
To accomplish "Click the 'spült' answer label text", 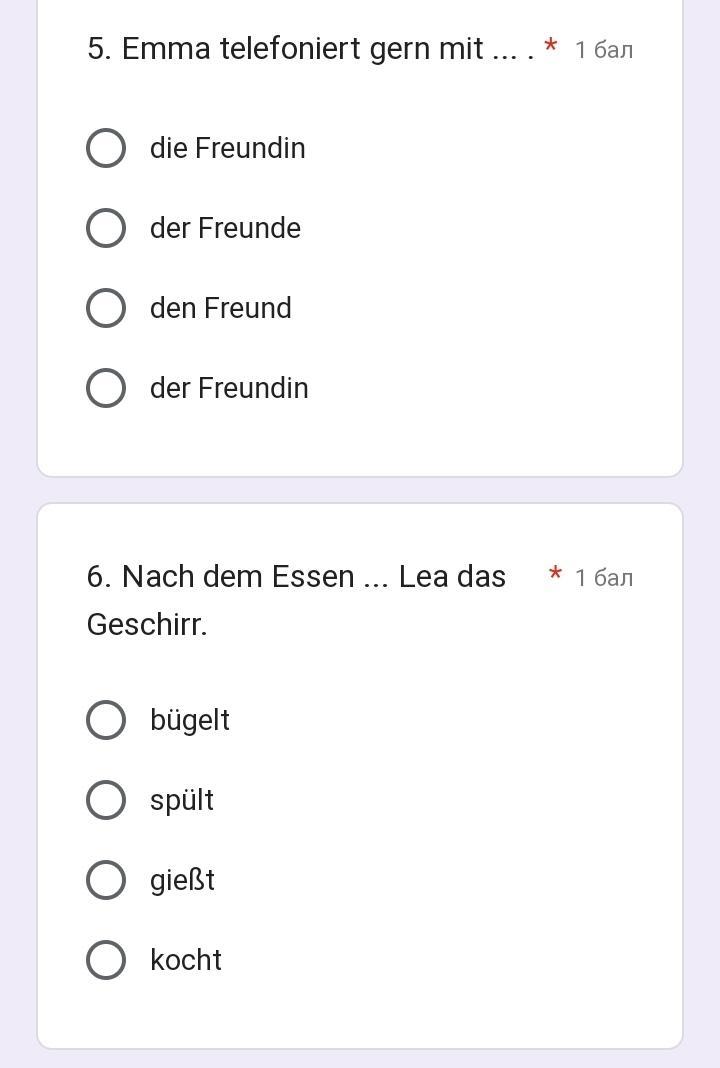I will click(181, 800).
